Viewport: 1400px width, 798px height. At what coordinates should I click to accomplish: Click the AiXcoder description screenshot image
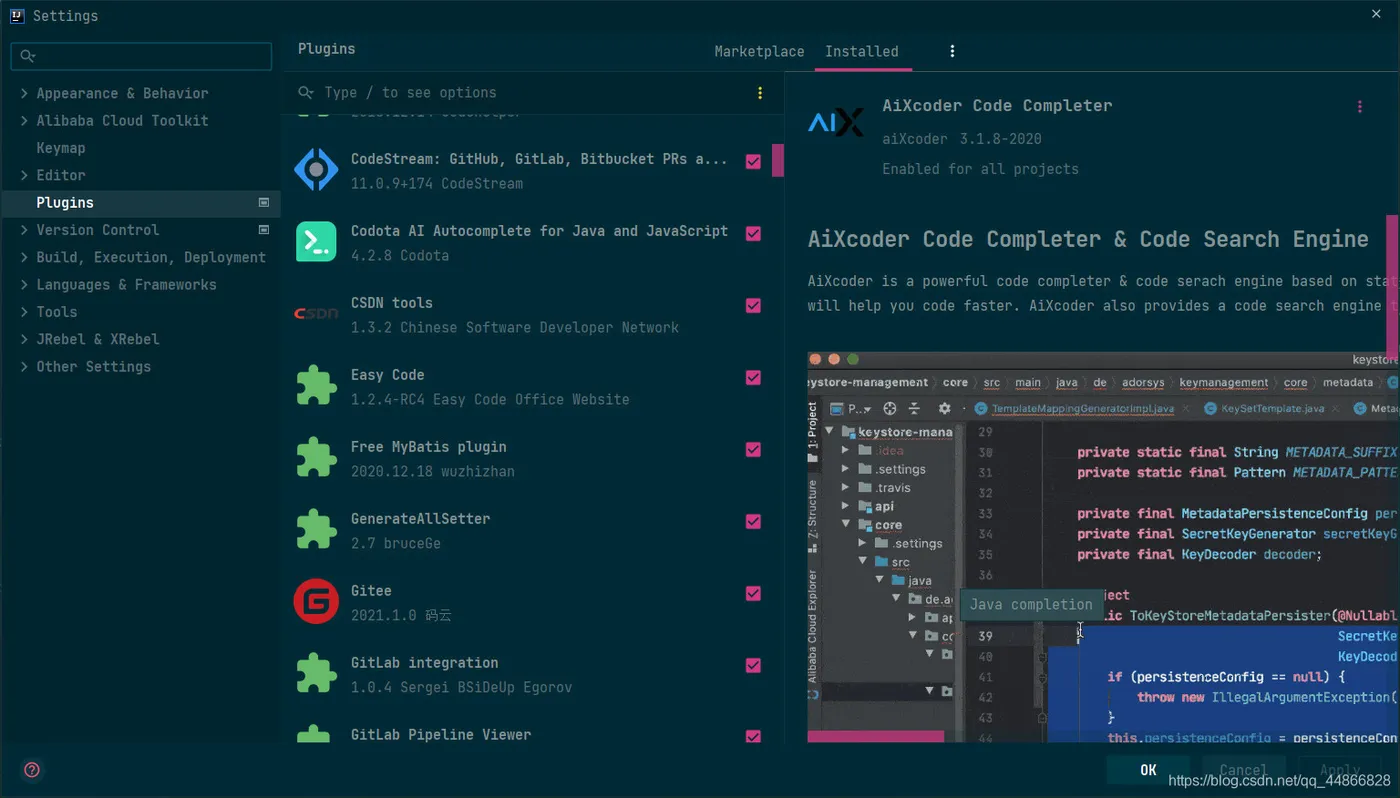point(1103,546)
